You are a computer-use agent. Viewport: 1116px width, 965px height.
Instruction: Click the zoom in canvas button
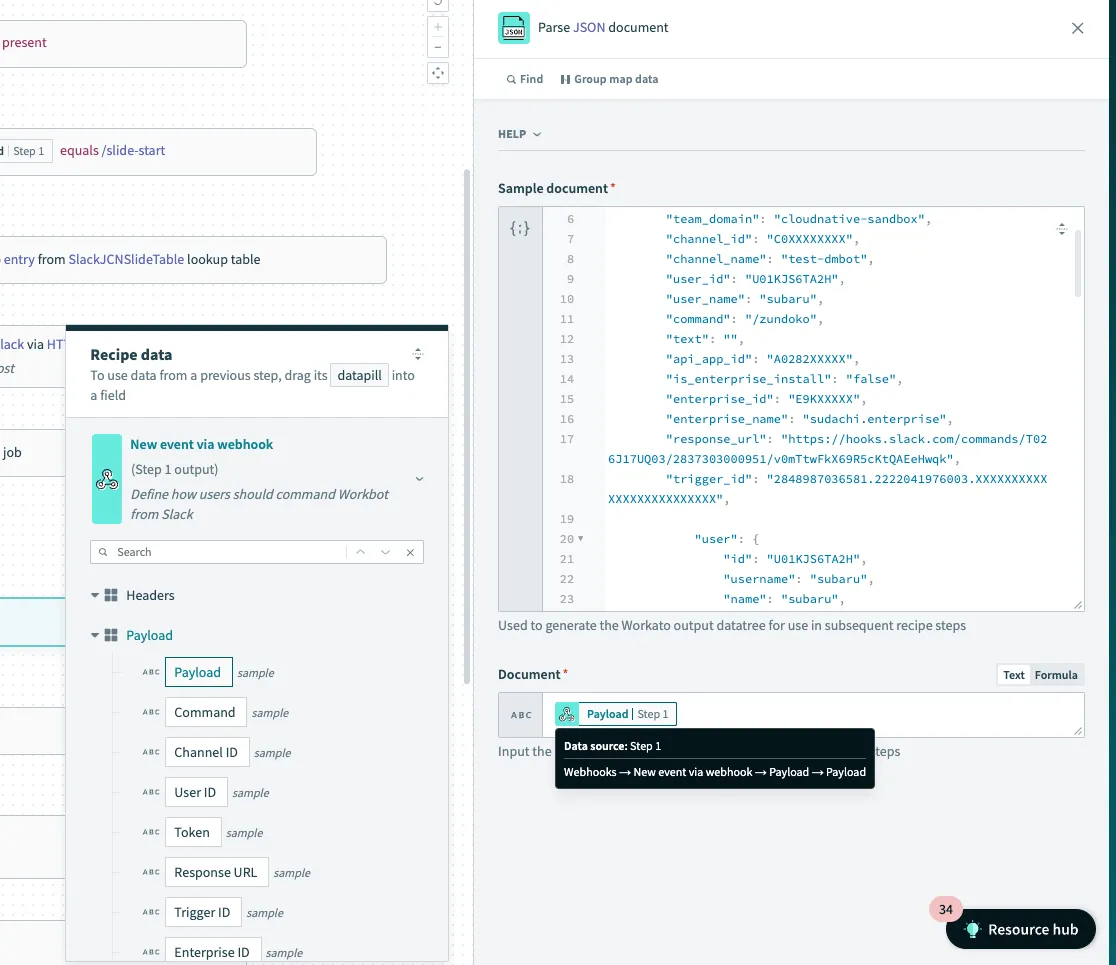click(x=437, y=28)
